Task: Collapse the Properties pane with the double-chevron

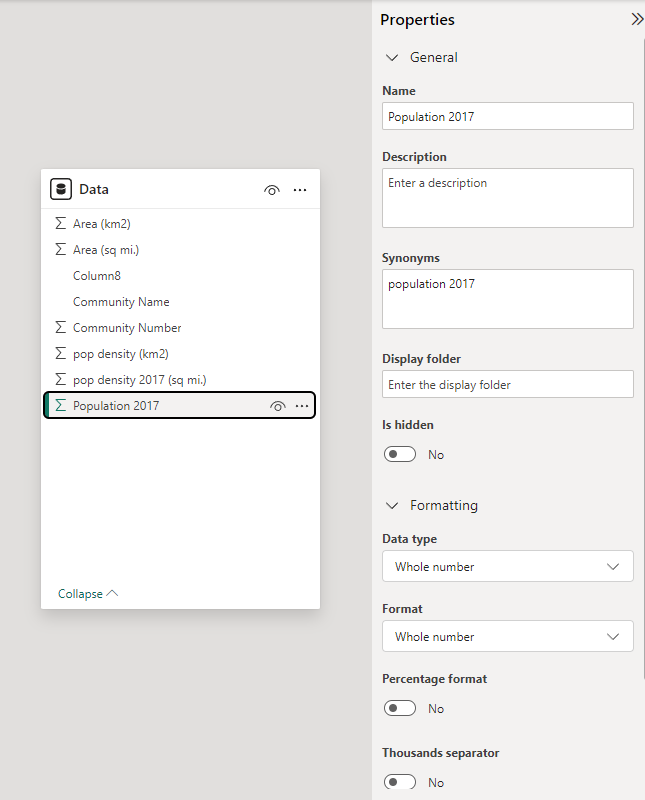Action: coord(637,18)
